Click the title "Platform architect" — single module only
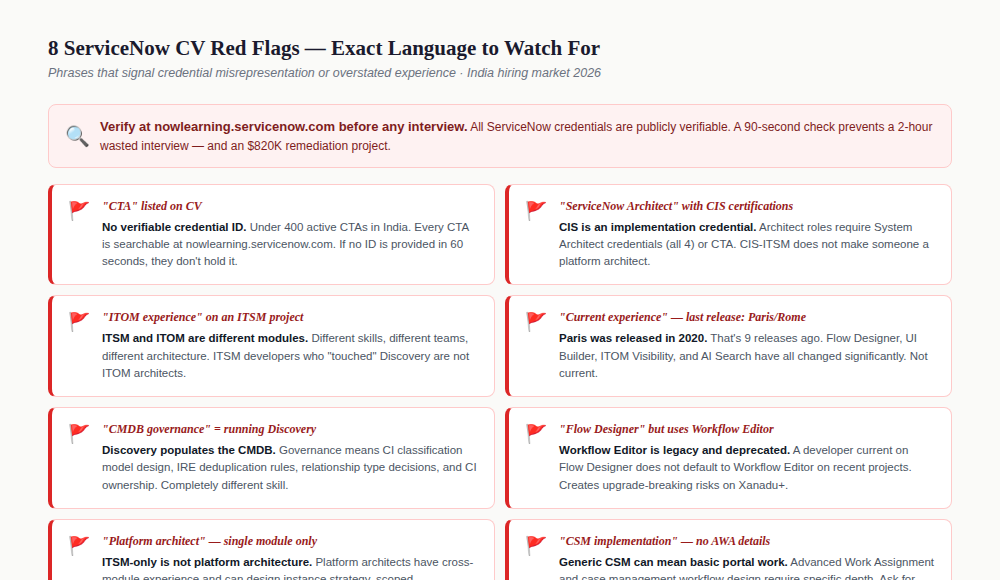1000x580 pixels. (x=210, y=541)
